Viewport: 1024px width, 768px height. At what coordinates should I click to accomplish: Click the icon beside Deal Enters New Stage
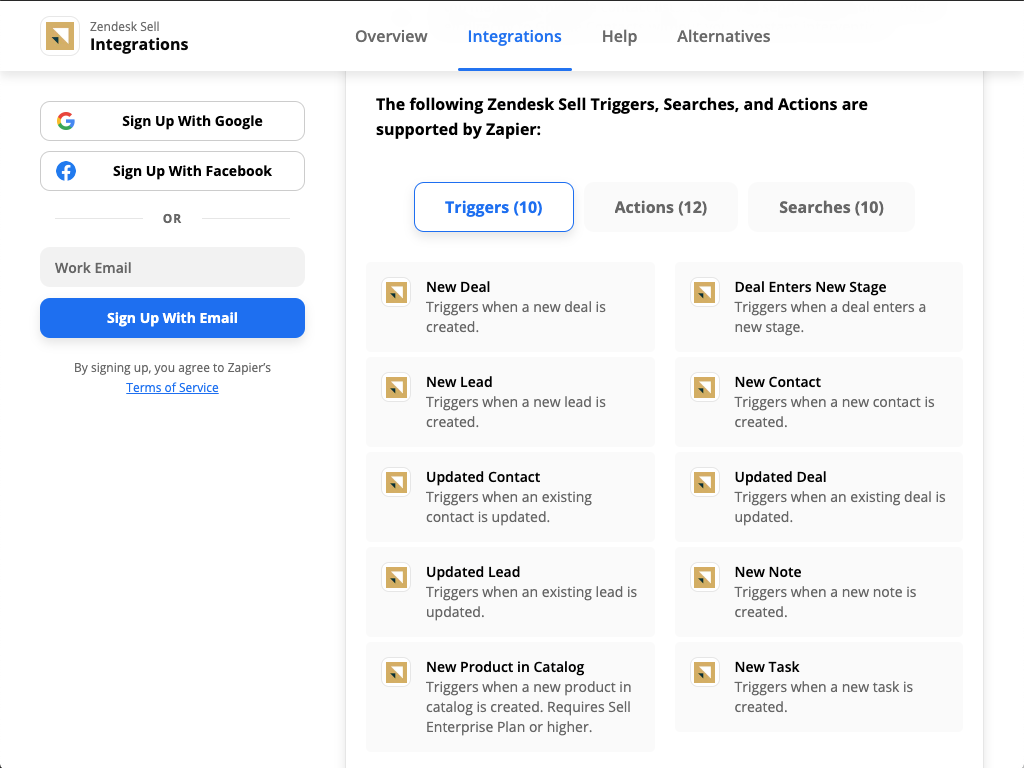(705, 293)
